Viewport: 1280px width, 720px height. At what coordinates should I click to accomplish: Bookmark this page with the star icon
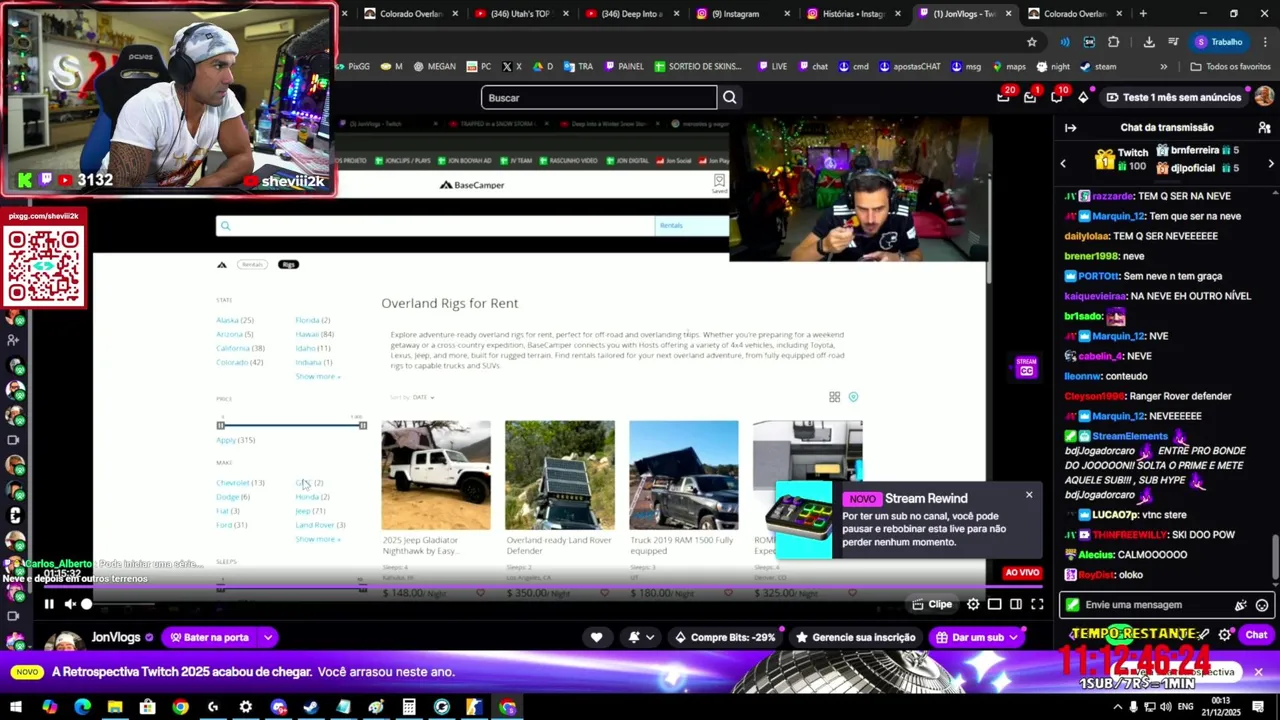[1032, 42]
